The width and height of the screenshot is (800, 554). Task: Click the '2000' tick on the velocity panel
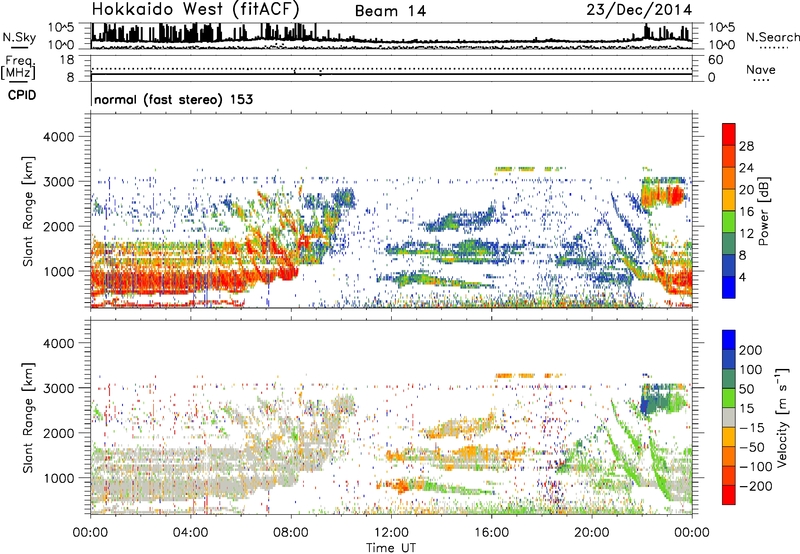click(x=58, y=433)
